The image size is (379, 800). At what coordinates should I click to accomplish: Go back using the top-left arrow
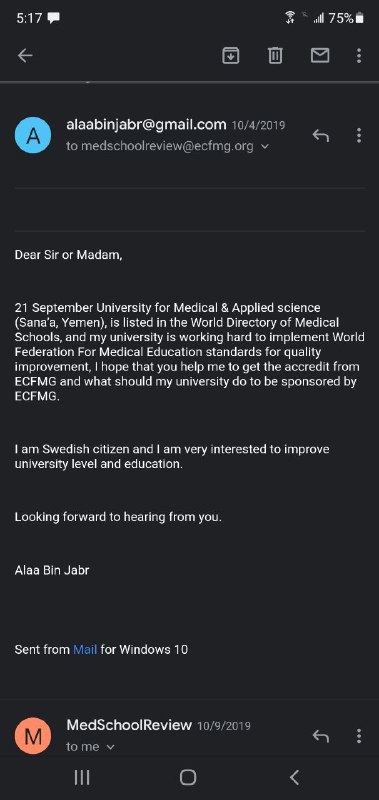(24, 56)
